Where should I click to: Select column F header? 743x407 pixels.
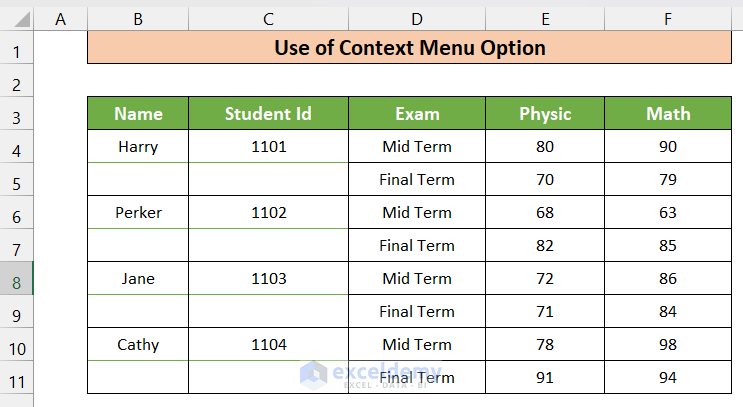point(668,16)
